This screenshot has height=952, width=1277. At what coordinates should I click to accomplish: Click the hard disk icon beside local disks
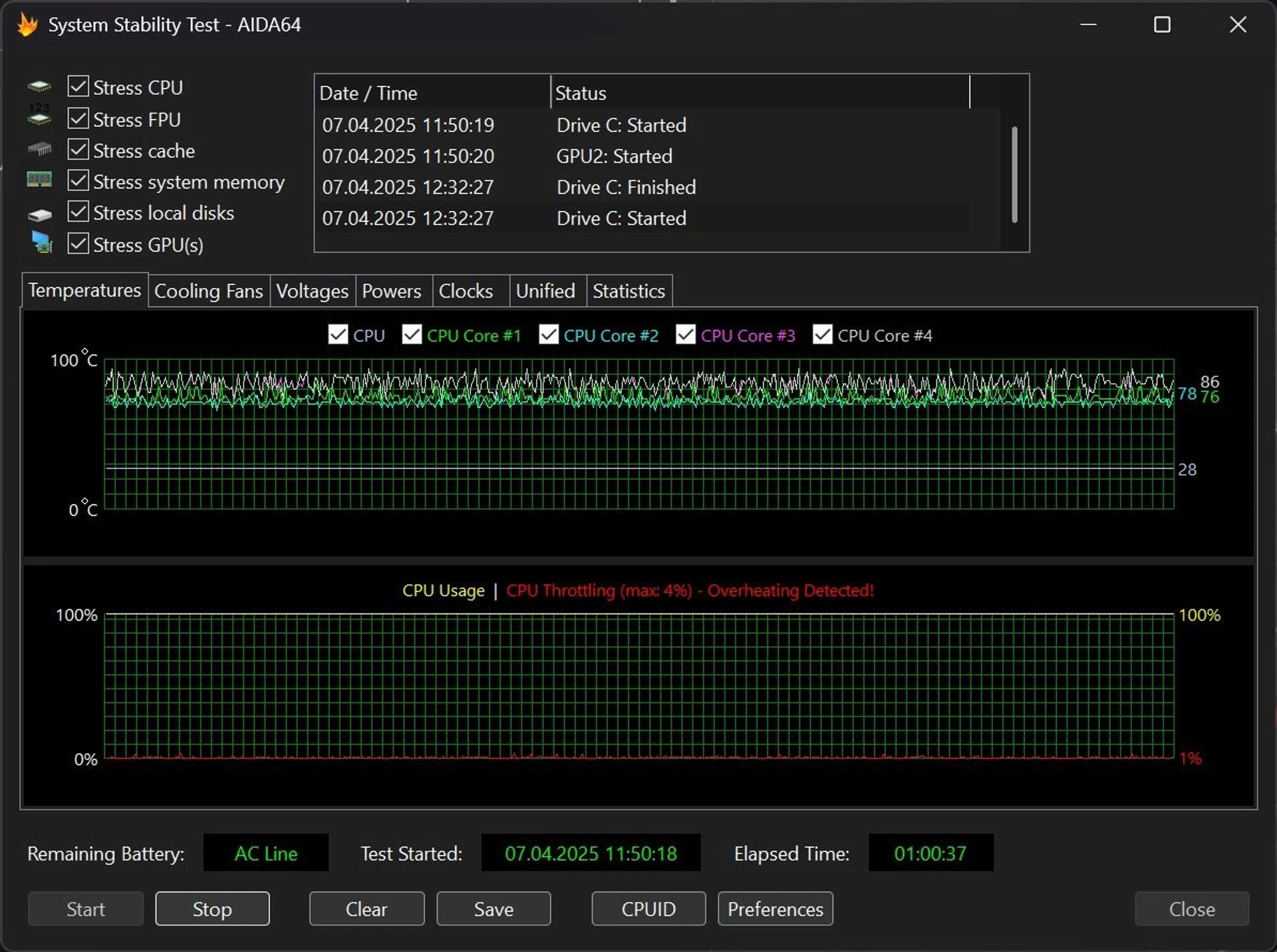pyautogui.click(x=39, y=214)
